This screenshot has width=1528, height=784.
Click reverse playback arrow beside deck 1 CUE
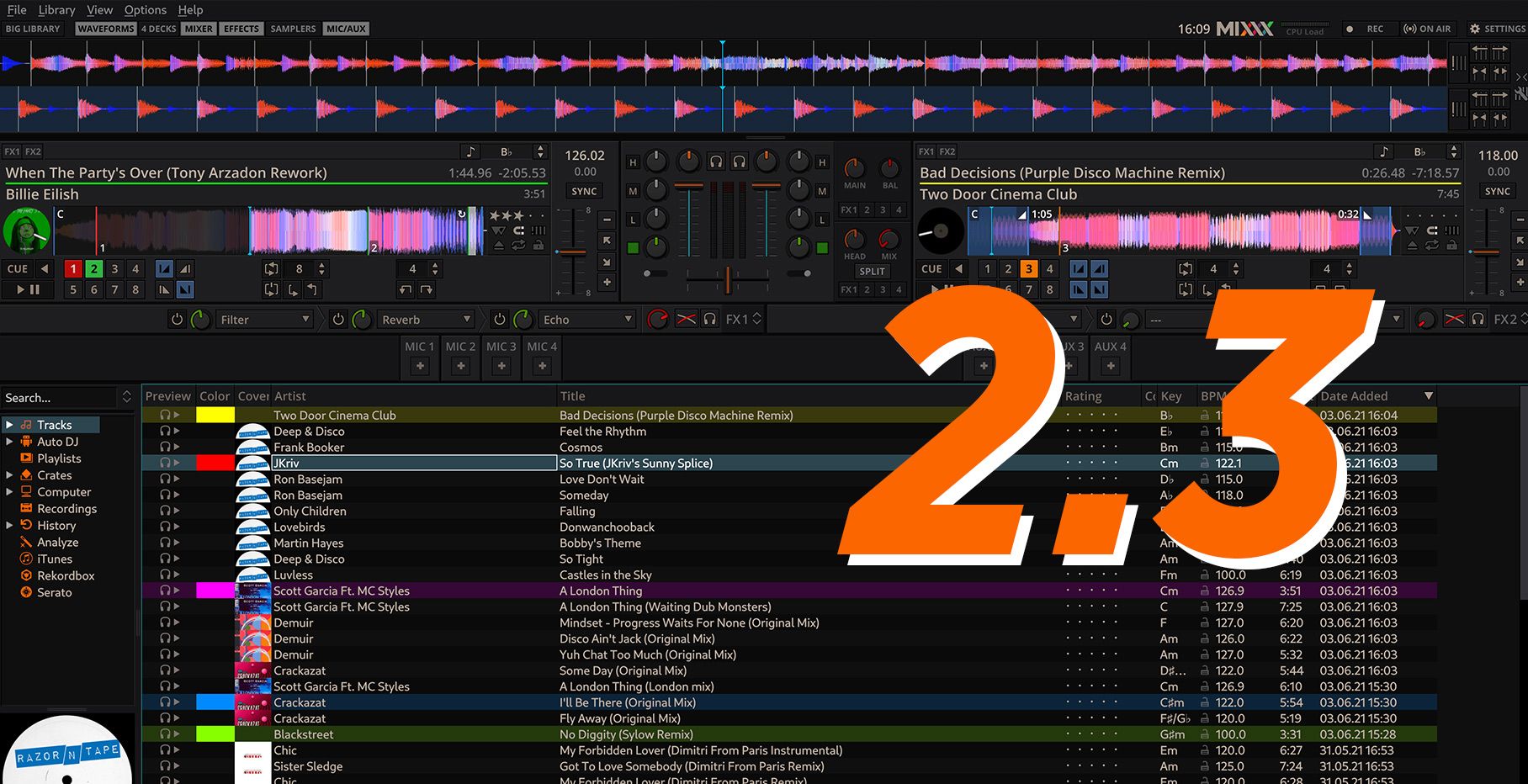click(45, 269)
